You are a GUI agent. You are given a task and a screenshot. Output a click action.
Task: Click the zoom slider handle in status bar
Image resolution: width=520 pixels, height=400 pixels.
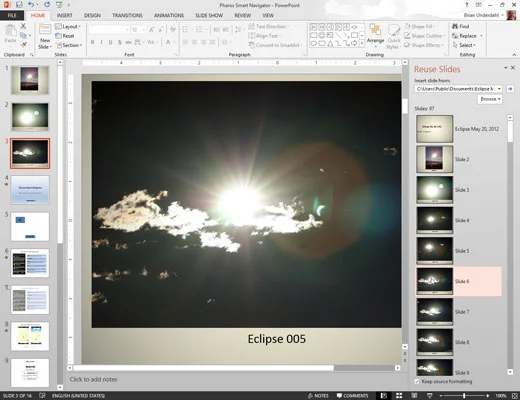coord(464,396)
